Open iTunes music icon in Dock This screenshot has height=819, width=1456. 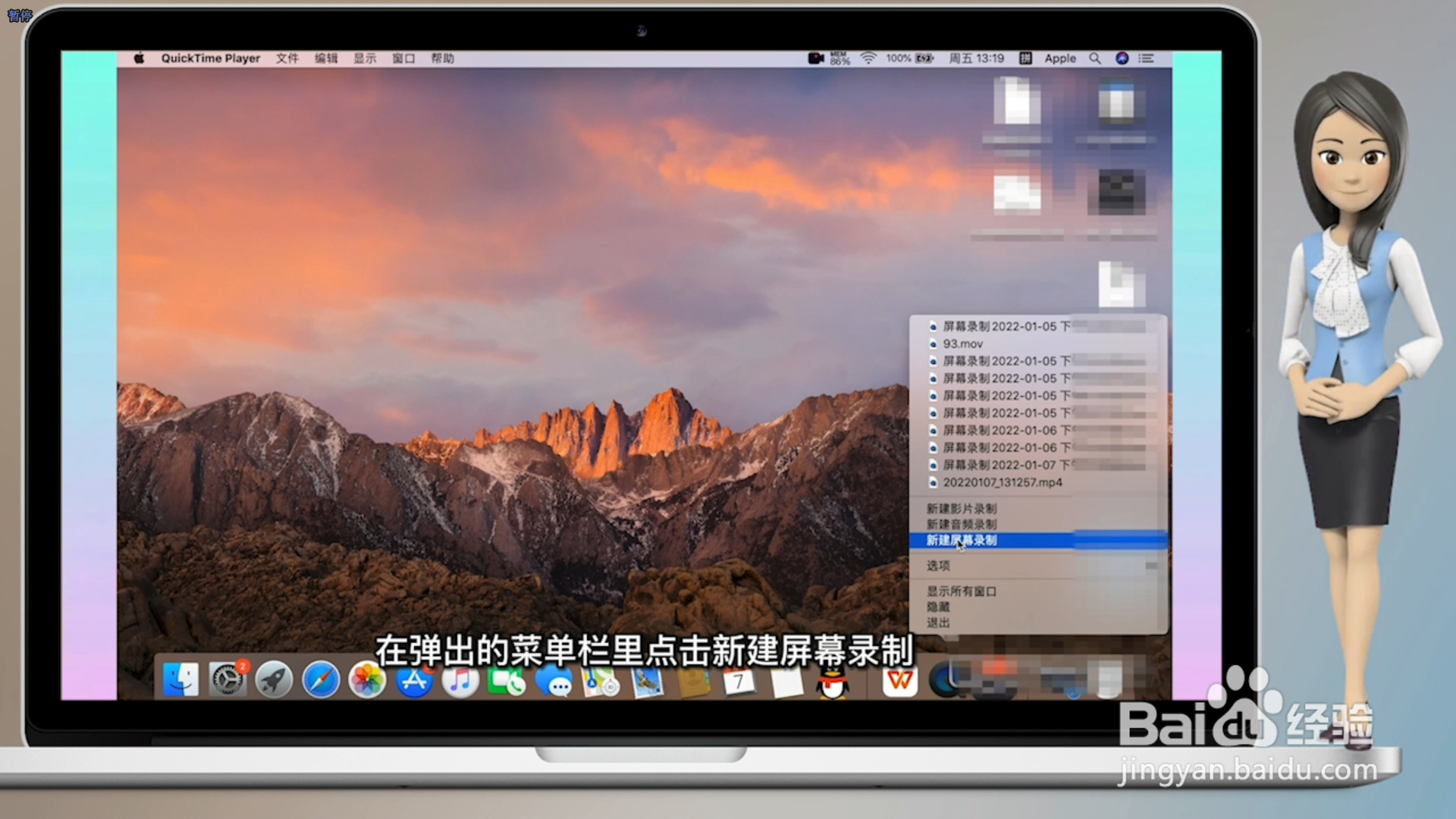coord(460,681)
